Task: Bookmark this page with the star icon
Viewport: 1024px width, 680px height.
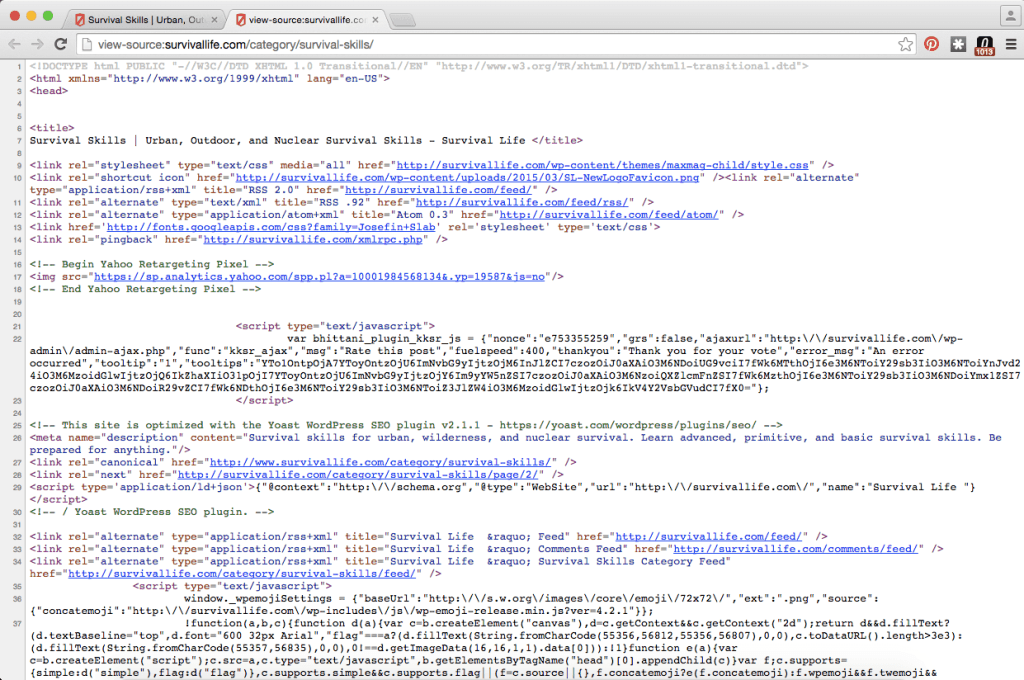Action: (905, 44)
